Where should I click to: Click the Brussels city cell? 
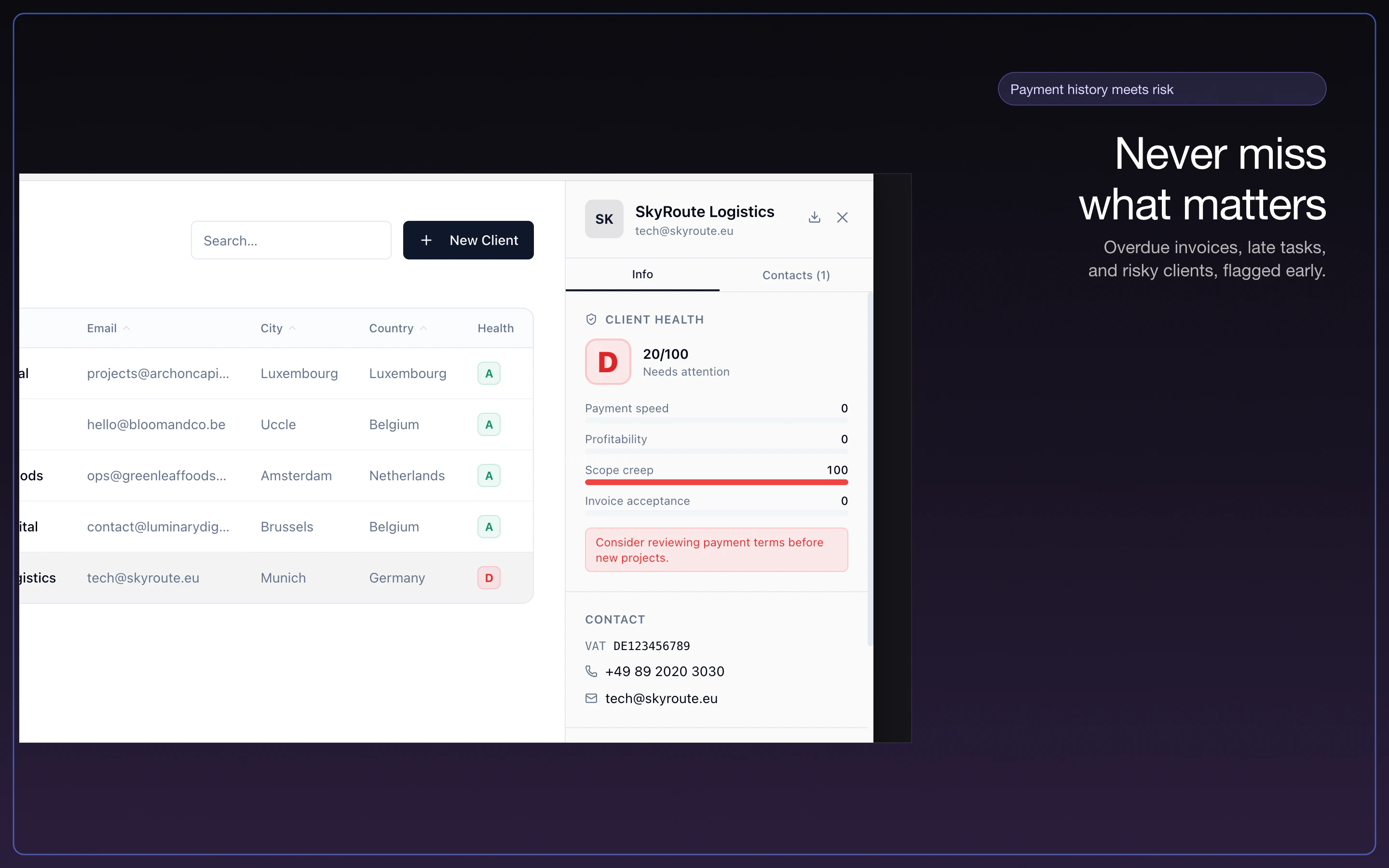(x=287, y=527)
